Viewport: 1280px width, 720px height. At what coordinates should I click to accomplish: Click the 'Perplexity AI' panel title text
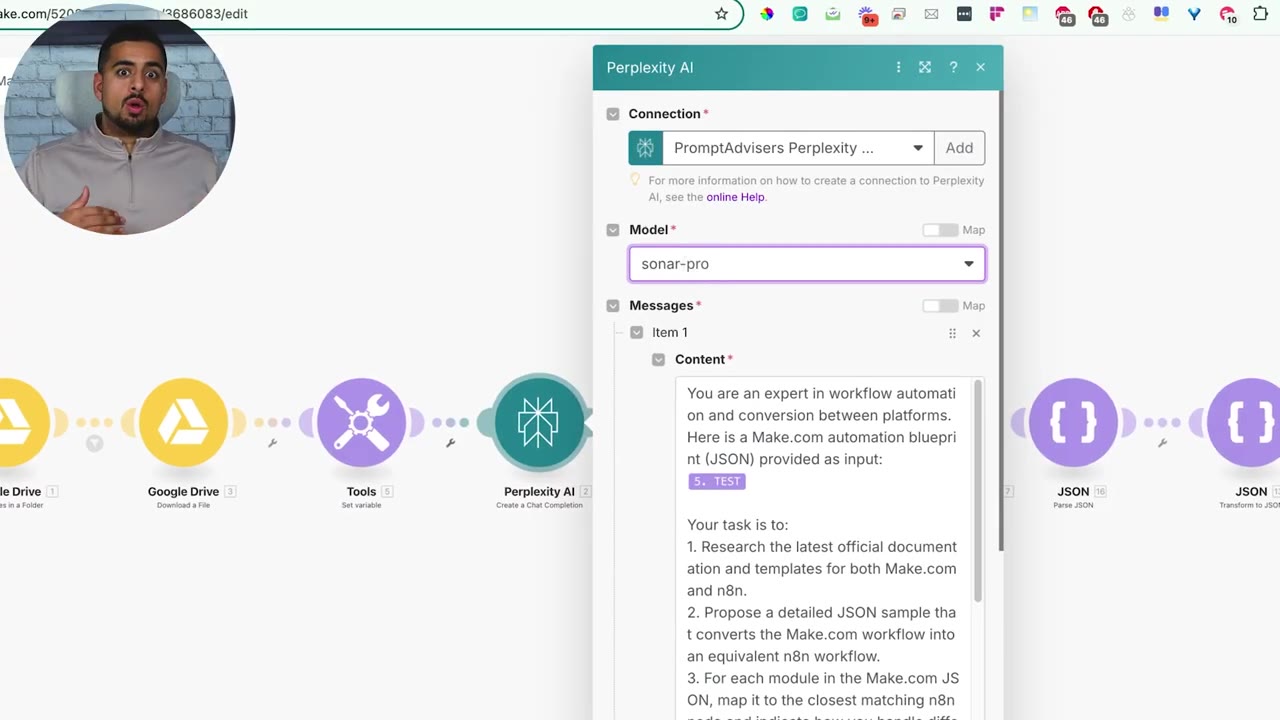650,67
